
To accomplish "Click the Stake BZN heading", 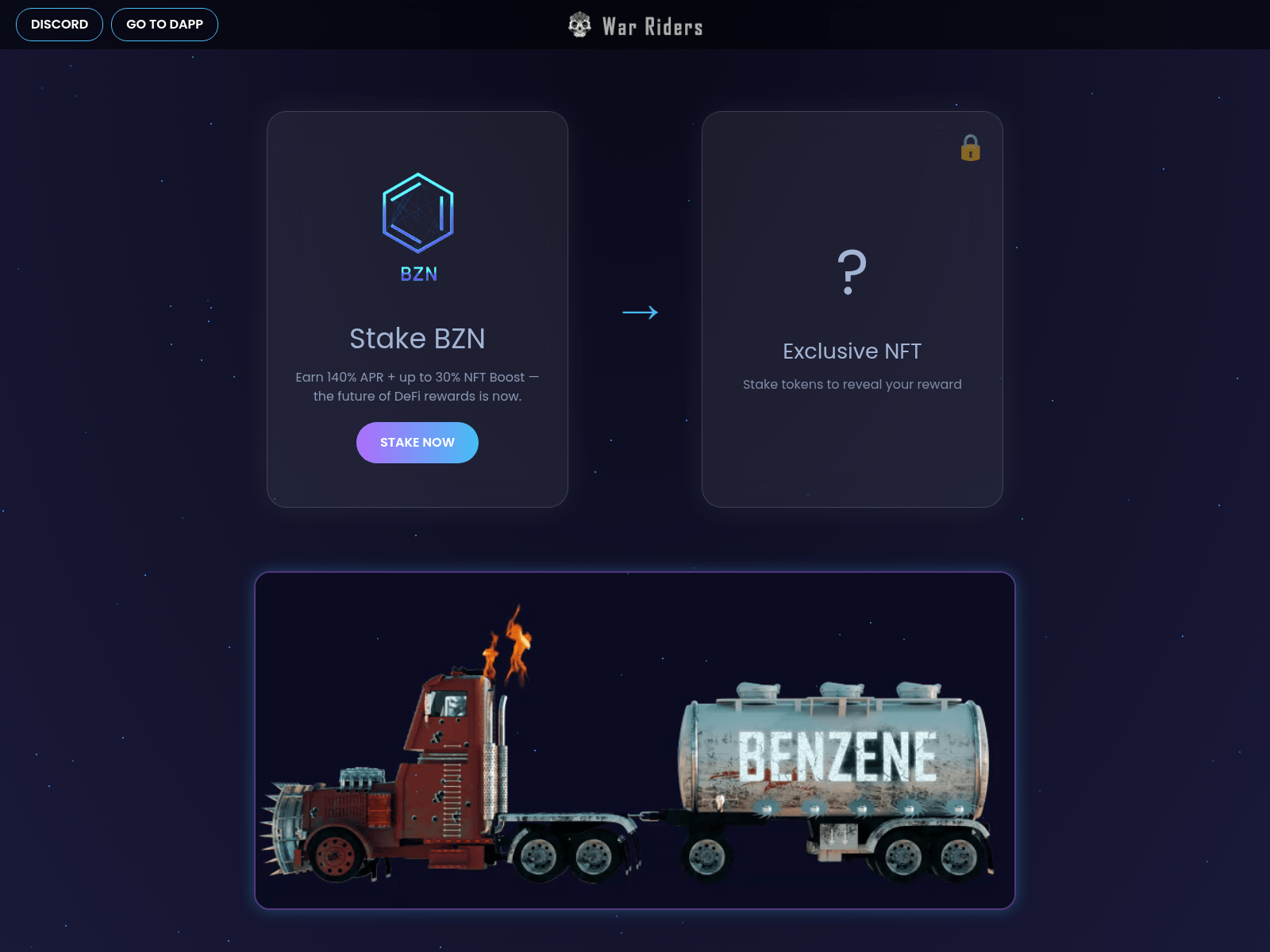I will coord(418,339).
